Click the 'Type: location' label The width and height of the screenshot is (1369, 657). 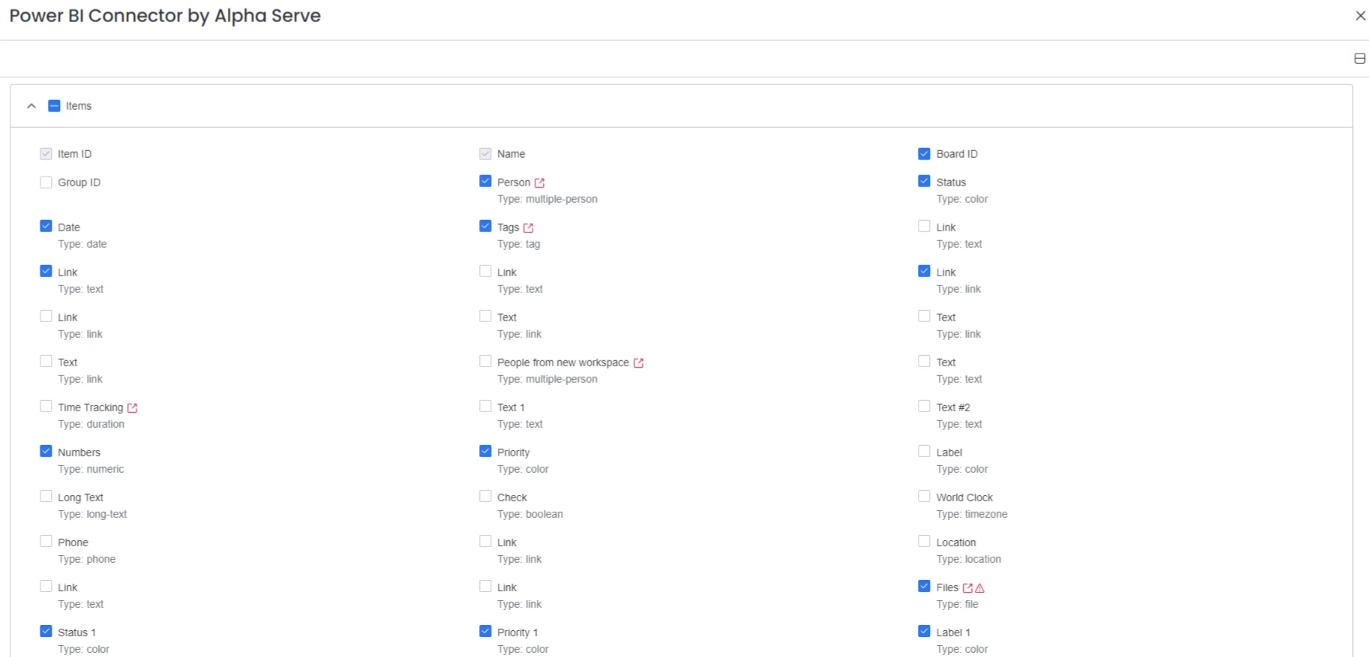pos(969,559)
